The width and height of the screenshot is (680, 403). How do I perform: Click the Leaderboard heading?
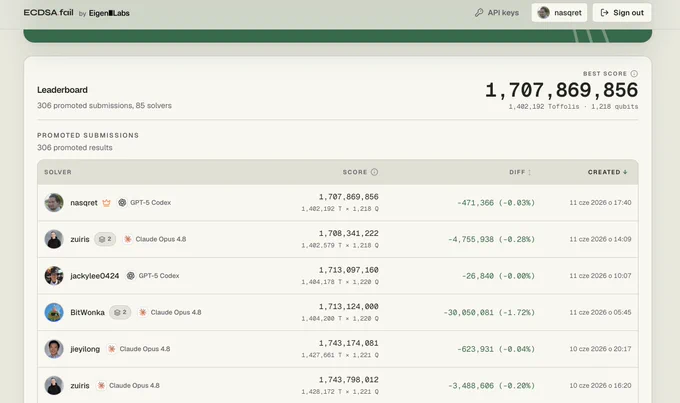point(62,90)
